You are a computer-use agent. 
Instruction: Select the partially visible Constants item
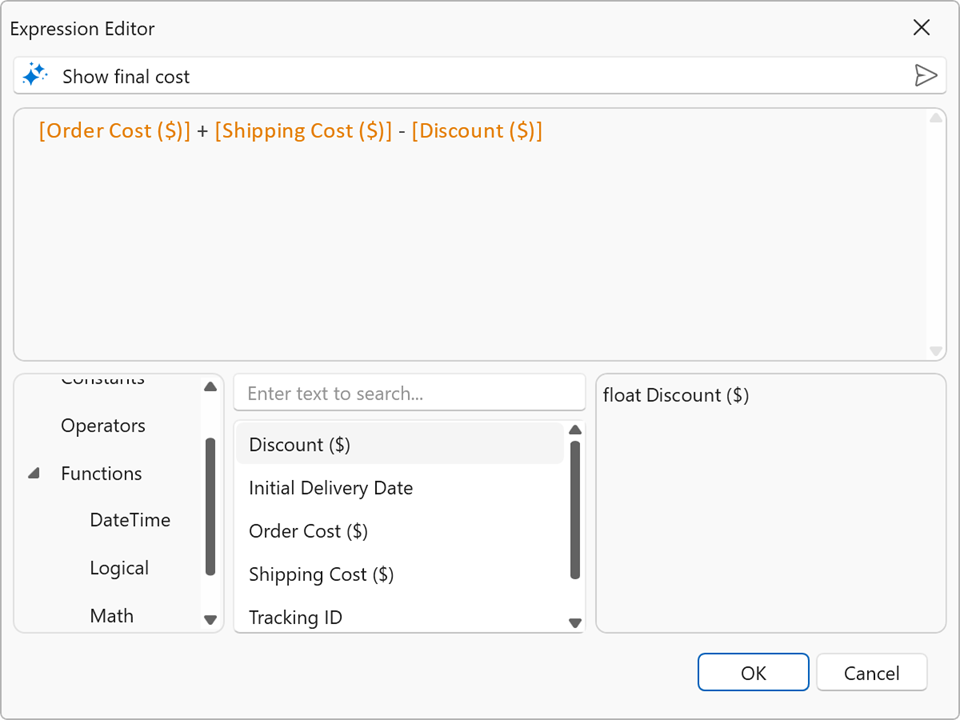(x=103, y=380)
